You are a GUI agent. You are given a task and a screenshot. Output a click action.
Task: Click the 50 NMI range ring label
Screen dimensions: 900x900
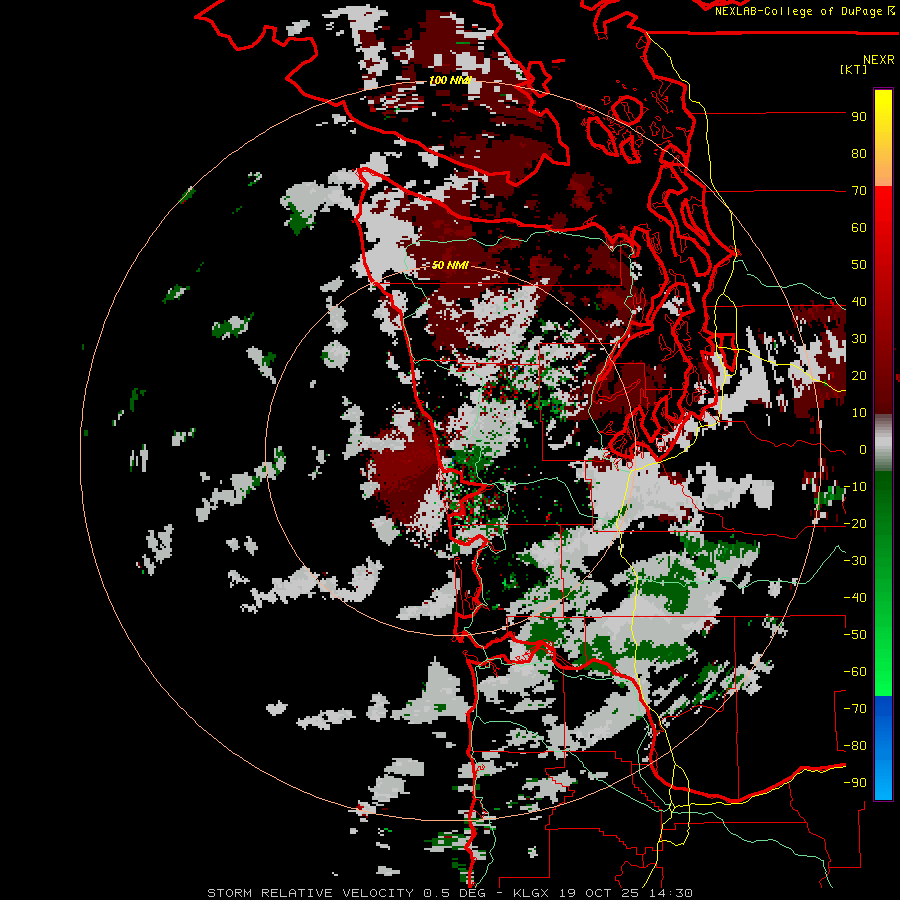(450, 265)
